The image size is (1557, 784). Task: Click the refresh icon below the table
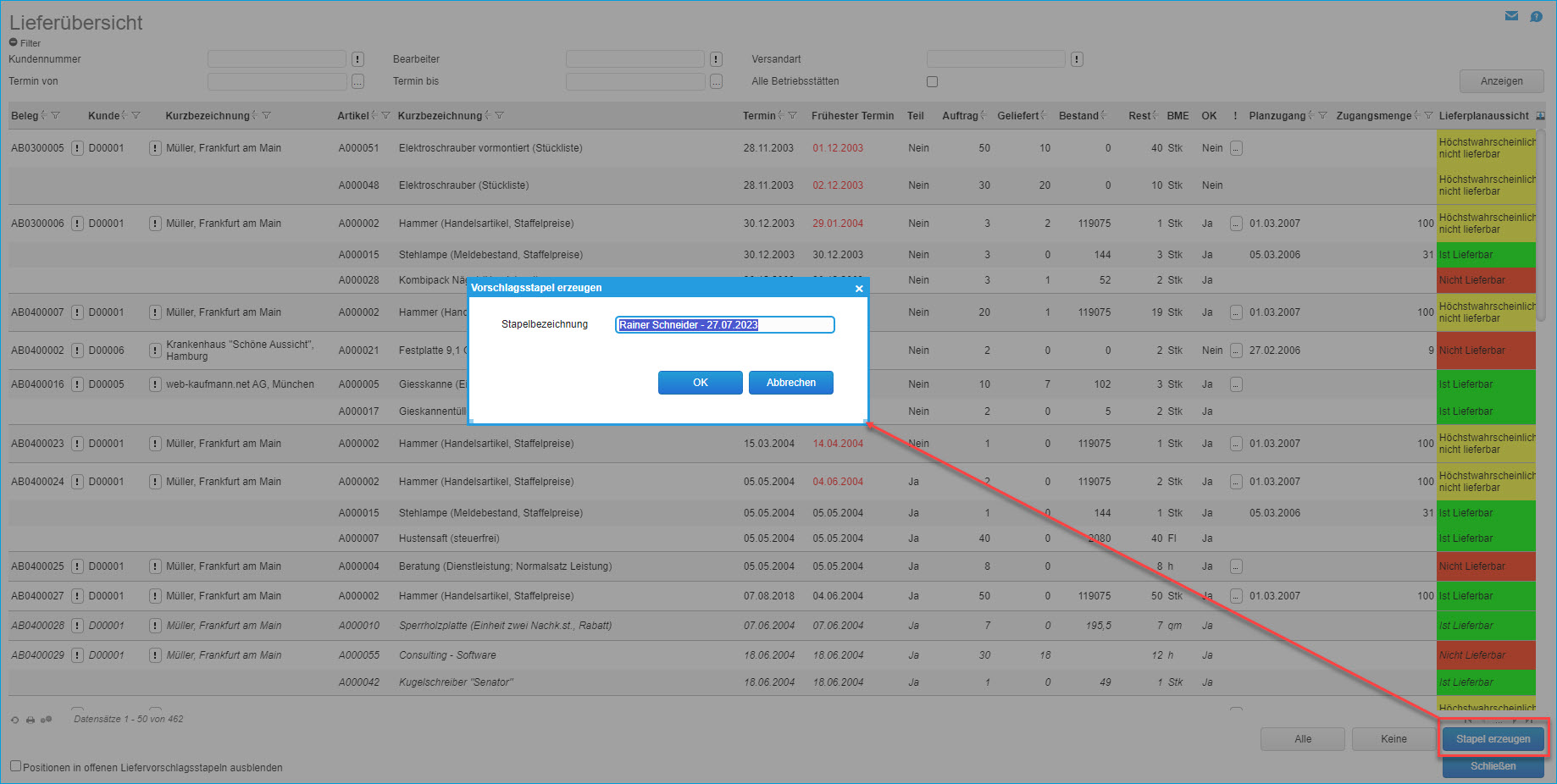[14, 720]
